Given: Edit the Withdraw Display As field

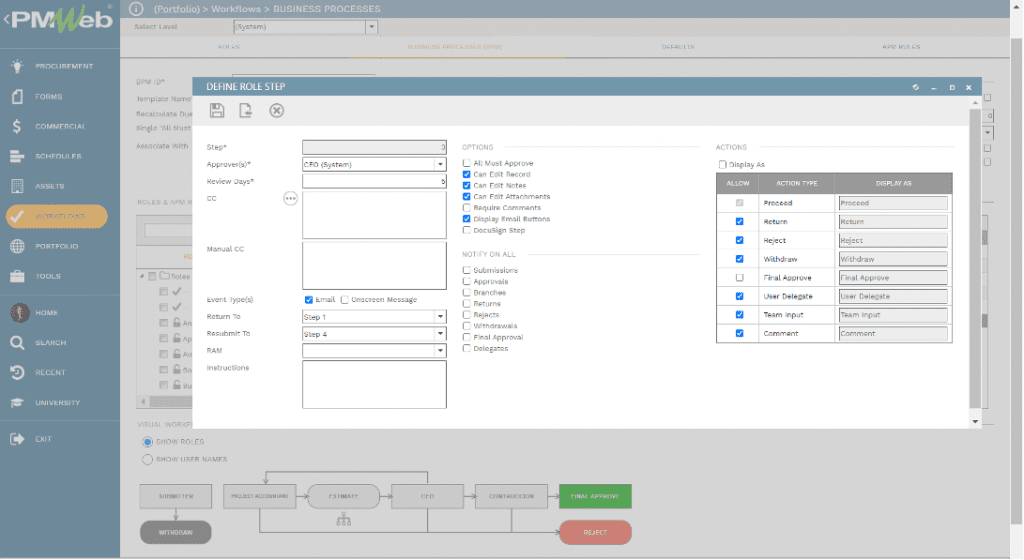Looking at the screenshot, I should click(x=893, y=259).
